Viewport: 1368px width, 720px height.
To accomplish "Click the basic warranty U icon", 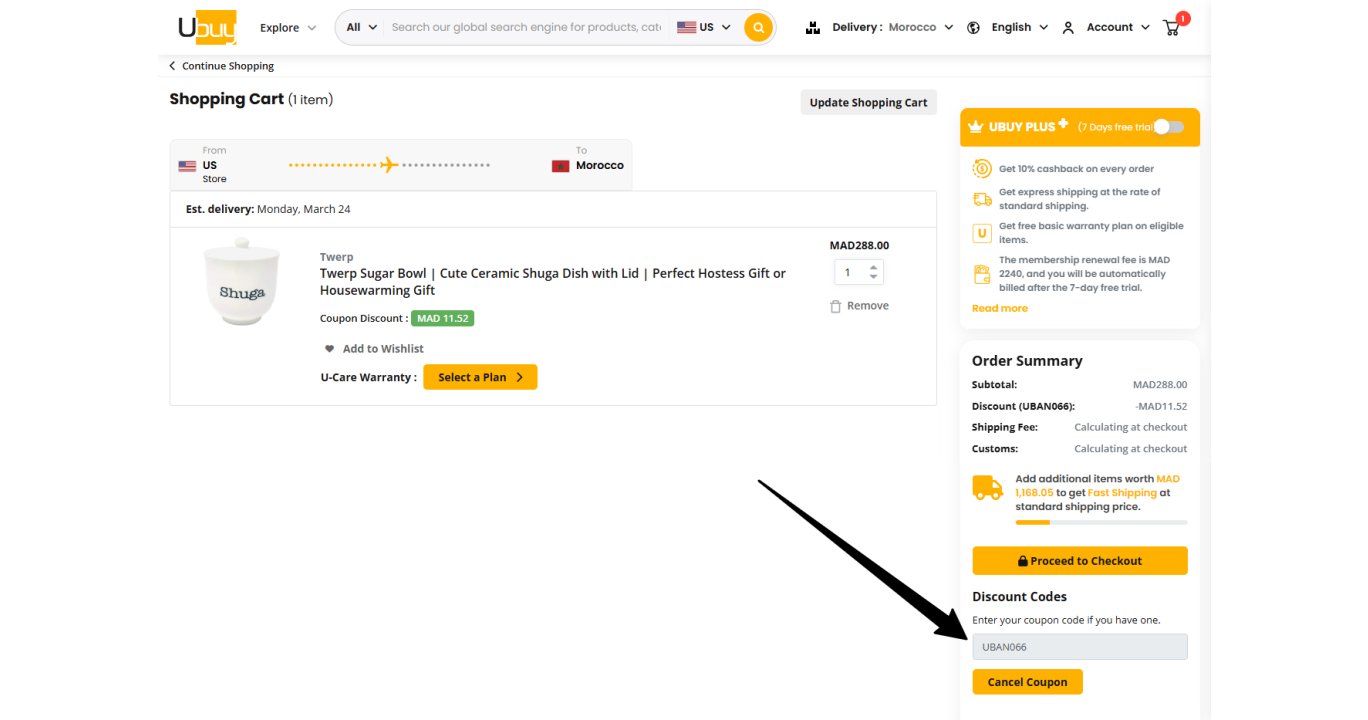I will tap(982, 233).
